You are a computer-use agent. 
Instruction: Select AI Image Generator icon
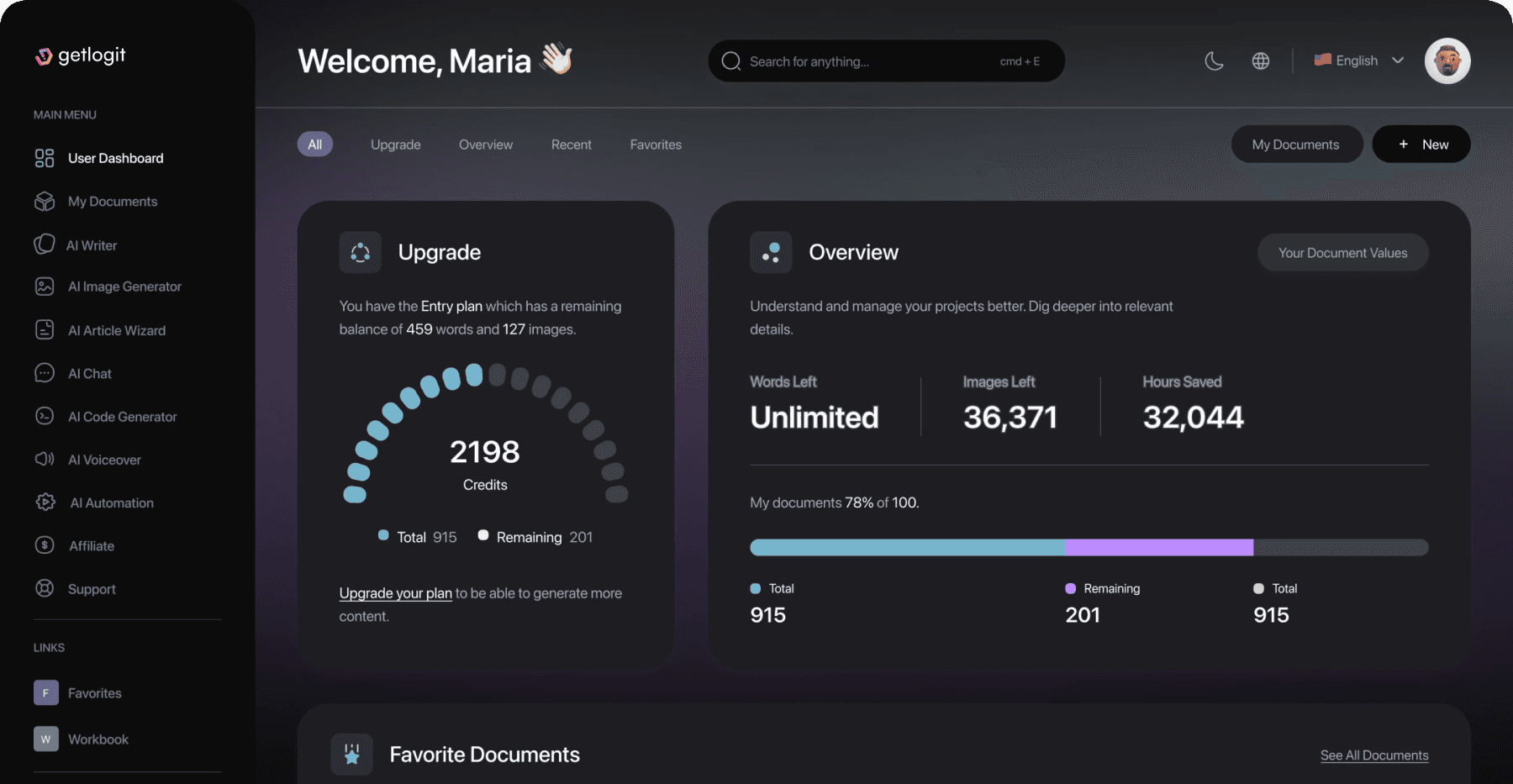pos(45,287)
